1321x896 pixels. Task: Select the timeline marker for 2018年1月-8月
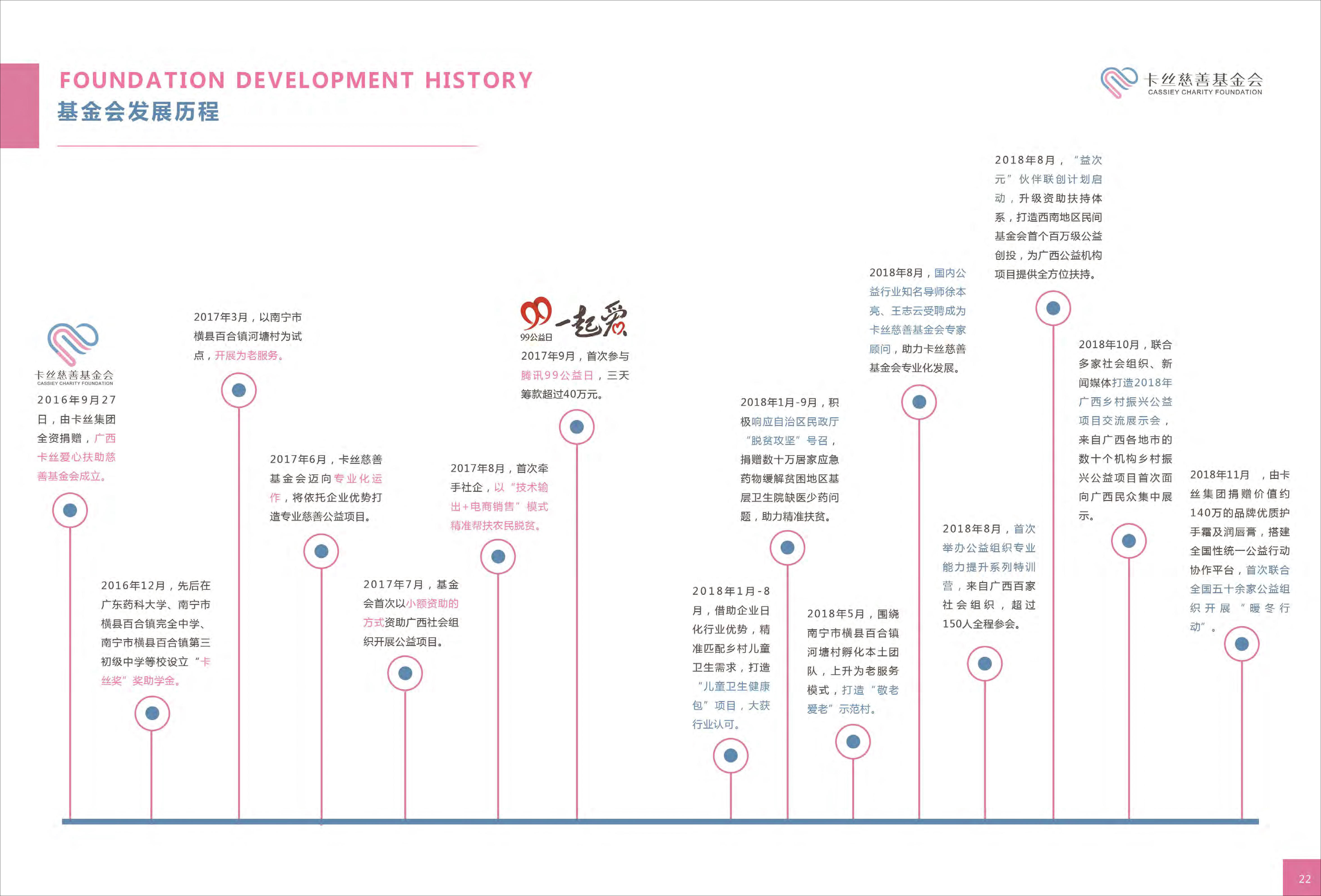coord(731,756)
